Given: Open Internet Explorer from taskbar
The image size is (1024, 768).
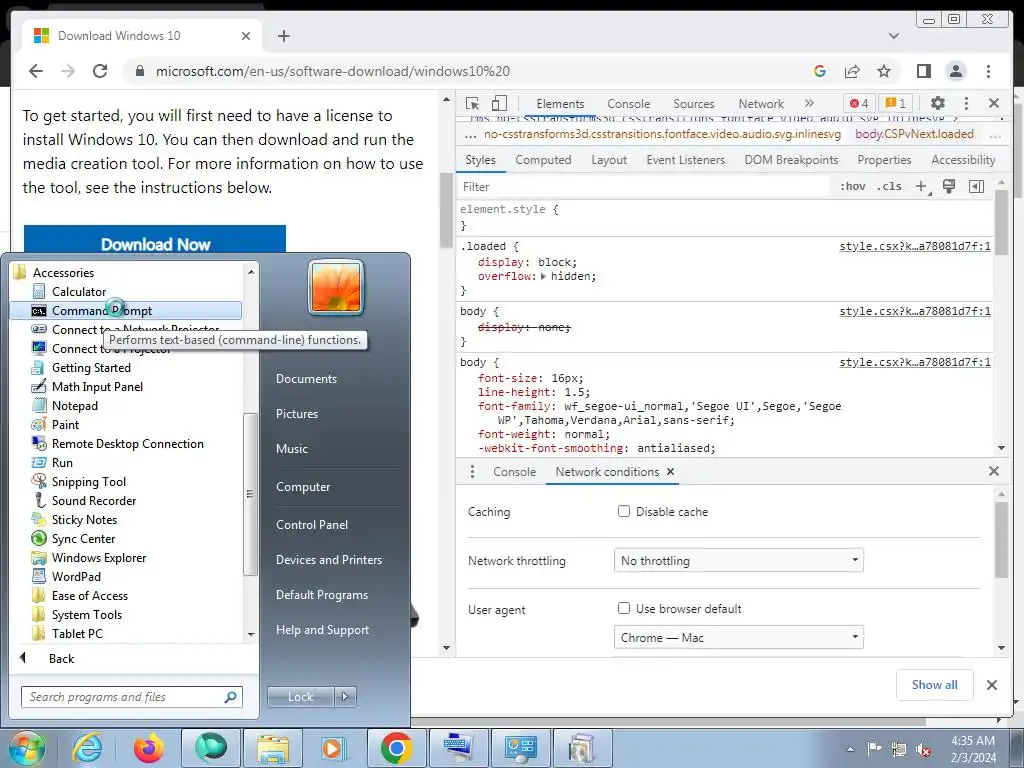Looking at the screenshot, I should (x=87, y=748).
